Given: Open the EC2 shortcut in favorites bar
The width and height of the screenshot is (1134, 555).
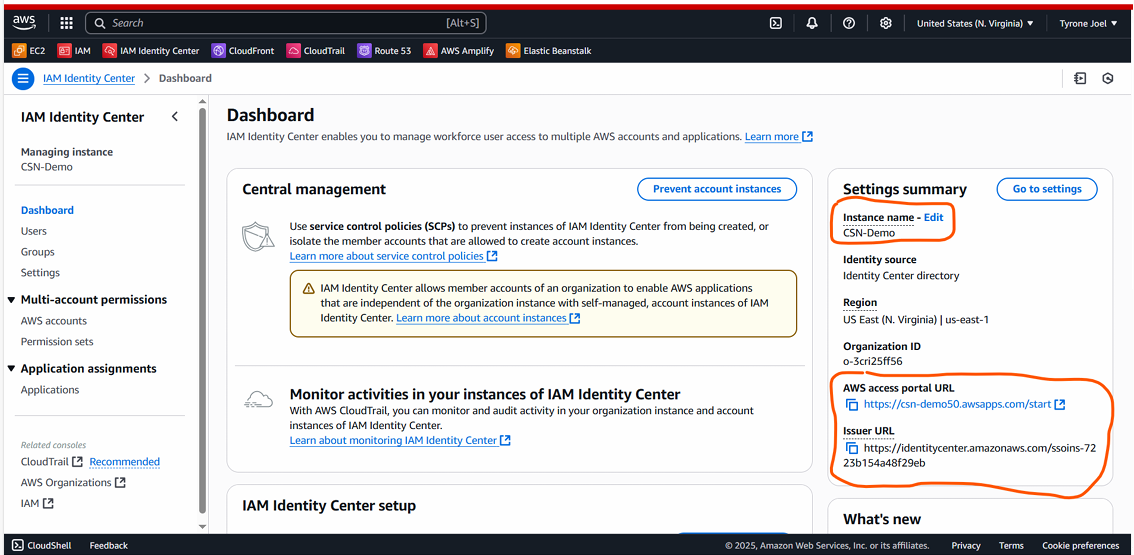Looking at the screenshot, I should tap(30, 51).
